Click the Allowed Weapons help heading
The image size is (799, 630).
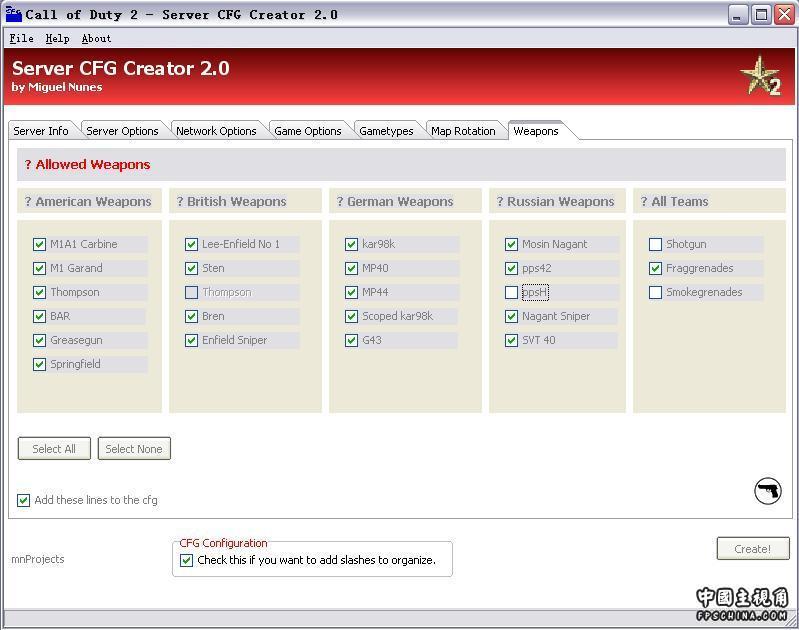[87, 165]
